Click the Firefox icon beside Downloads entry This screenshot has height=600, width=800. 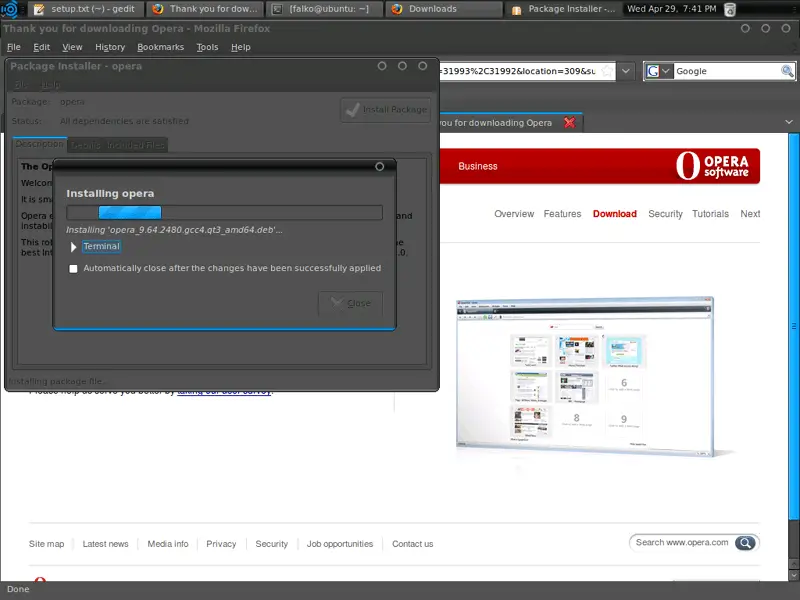coord(397,9)
